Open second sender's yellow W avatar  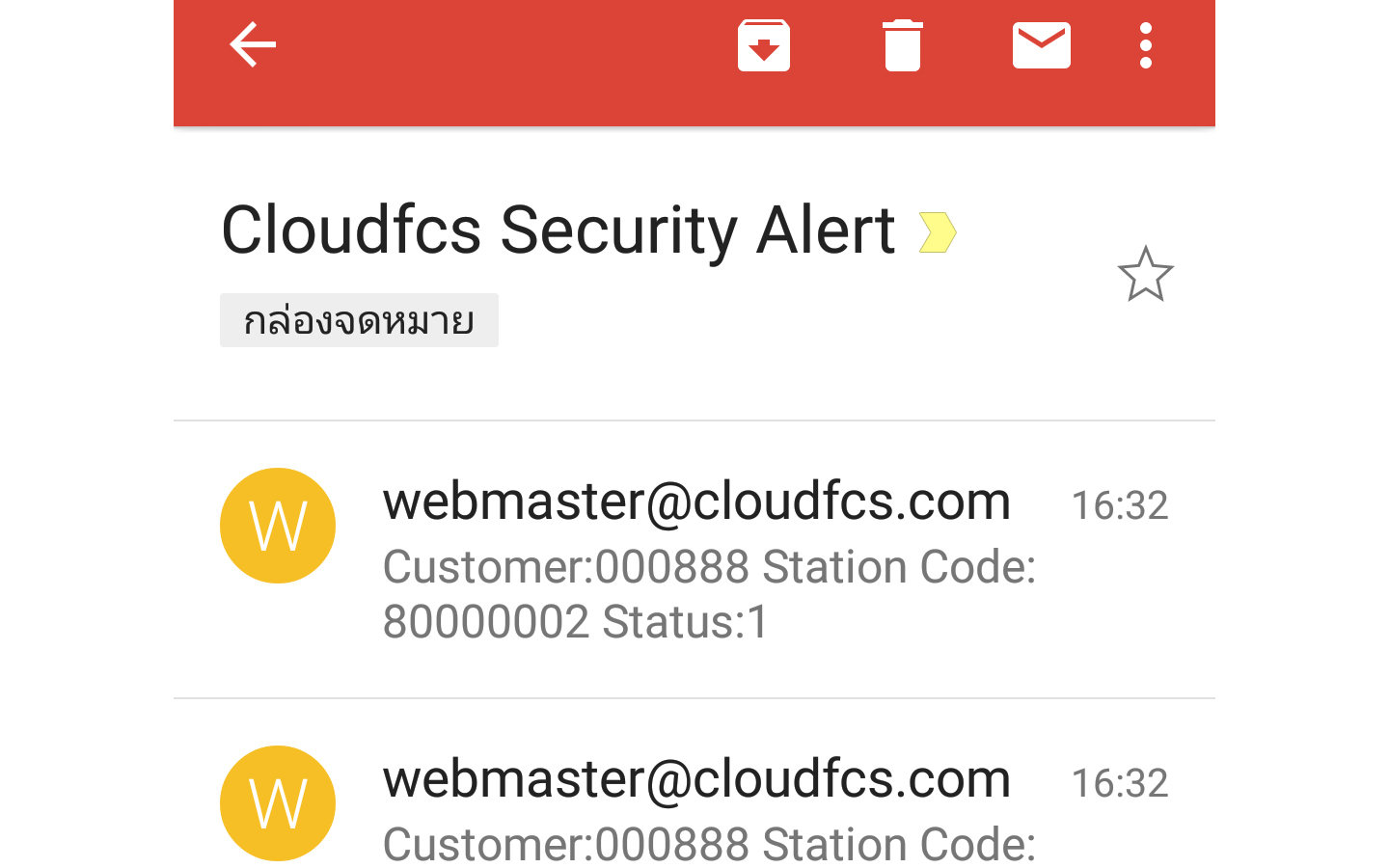[278, 803]
